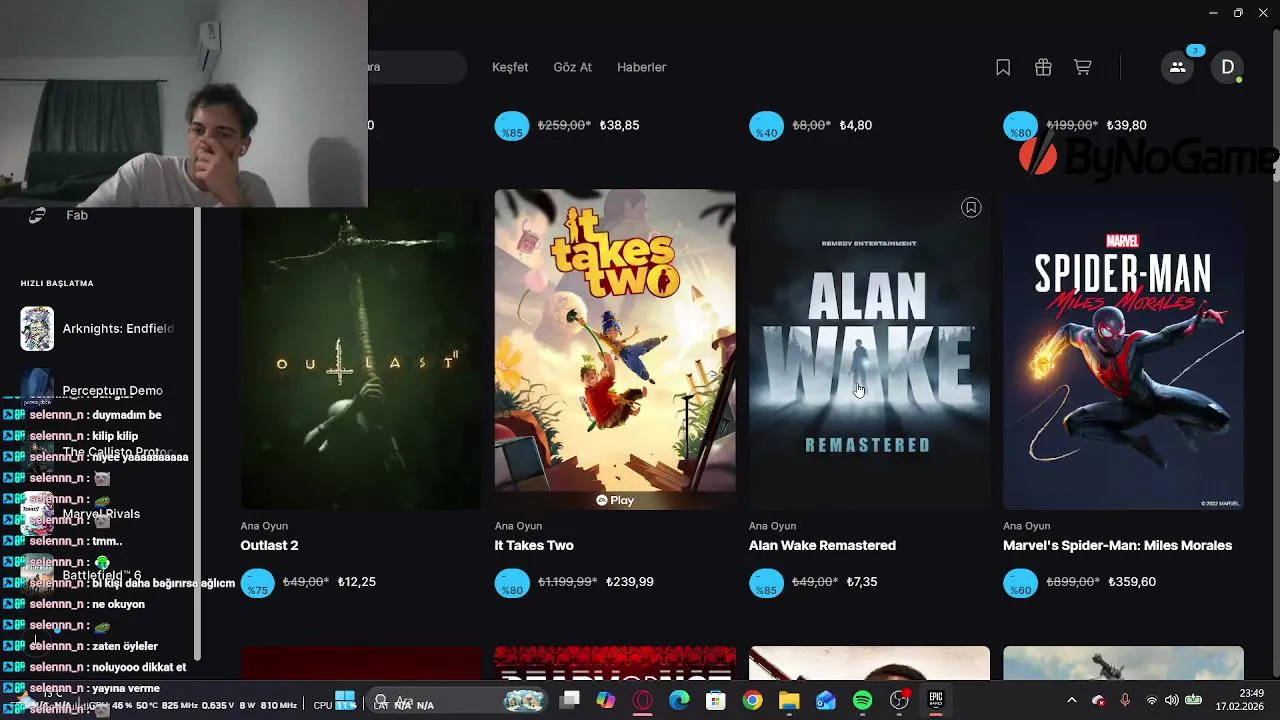This screenshot has height=720, width=1280.
Task: Open the Keşfet tab
Action: [x=510, y=67]
